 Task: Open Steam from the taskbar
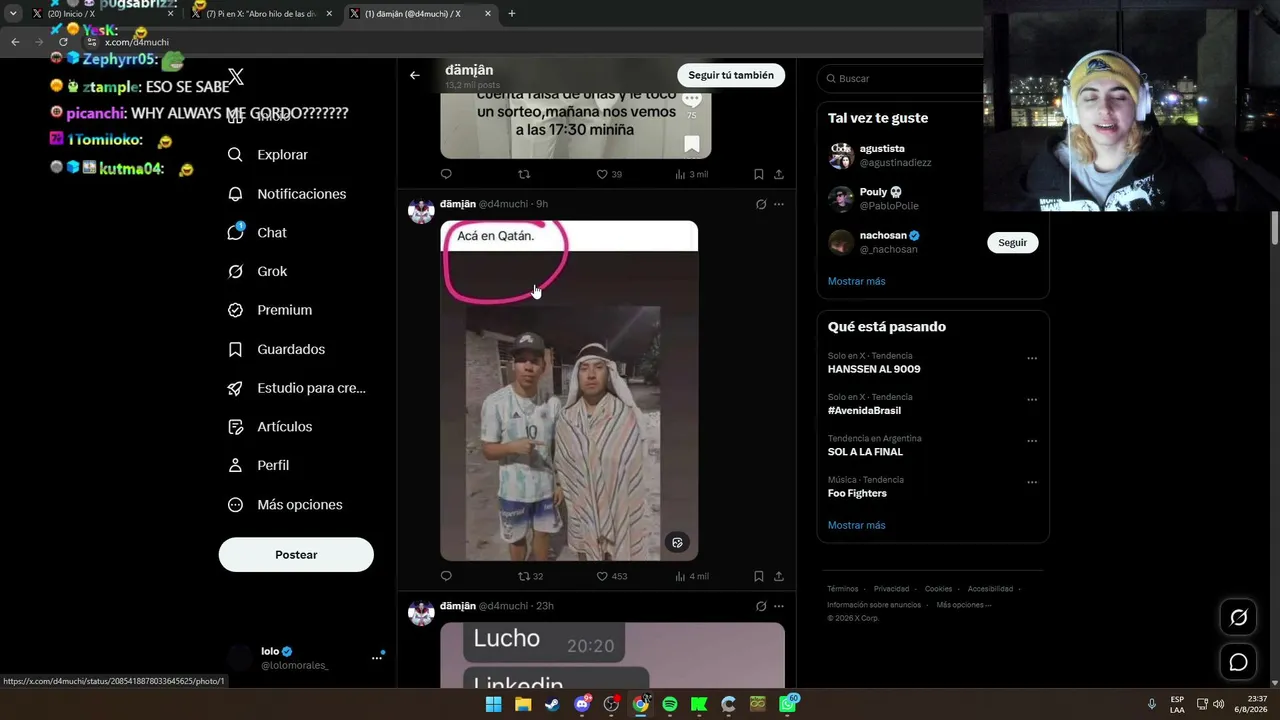[552, 704]
